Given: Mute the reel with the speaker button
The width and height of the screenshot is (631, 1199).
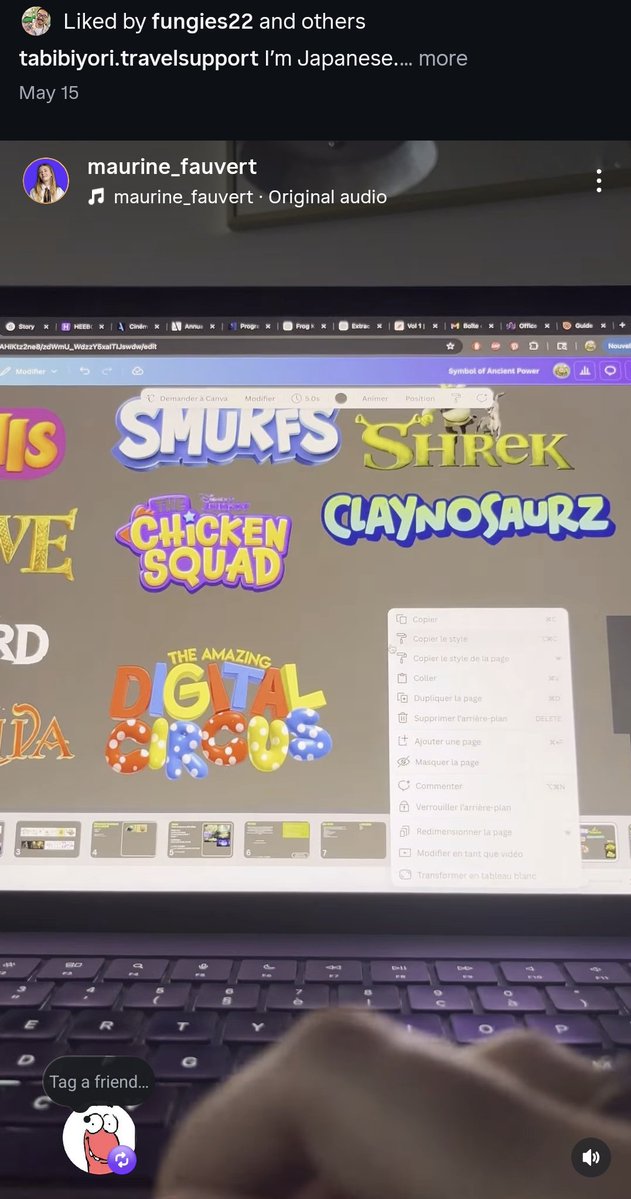Looking at the screenshot, I should point(590,1157).
